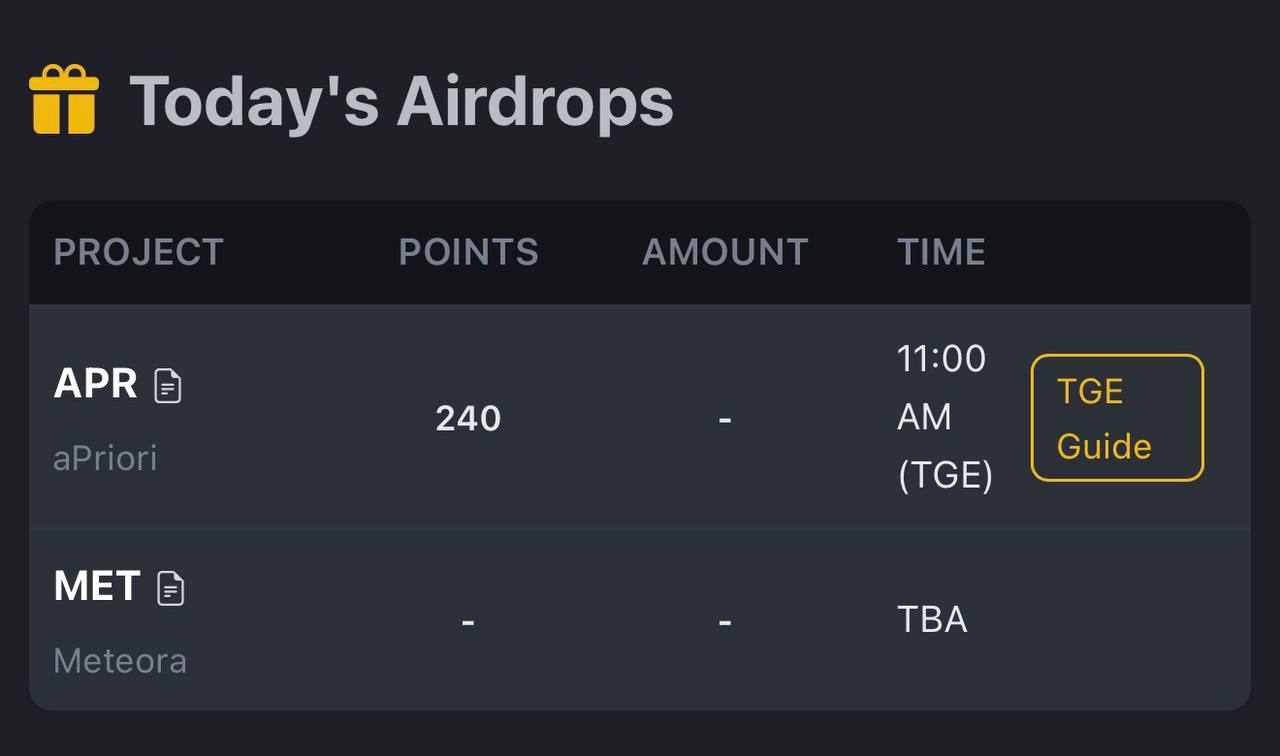Click the points dash in MET row
This screenshot has height=756, width=1280.
[x=468, y=622]
